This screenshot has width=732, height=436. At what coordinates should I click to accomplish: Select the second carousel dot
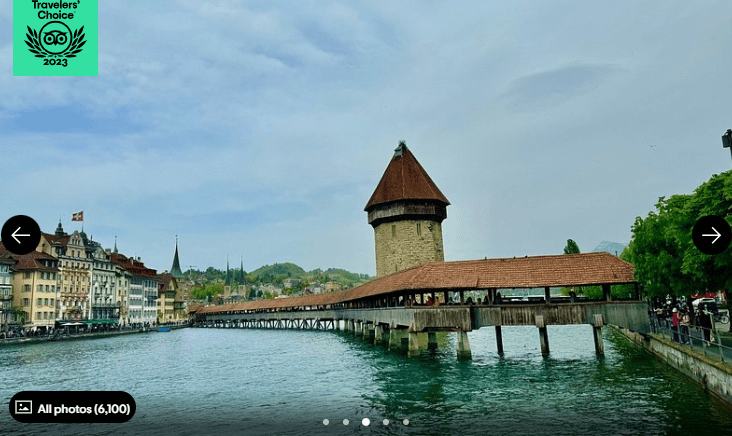(346, 422)
